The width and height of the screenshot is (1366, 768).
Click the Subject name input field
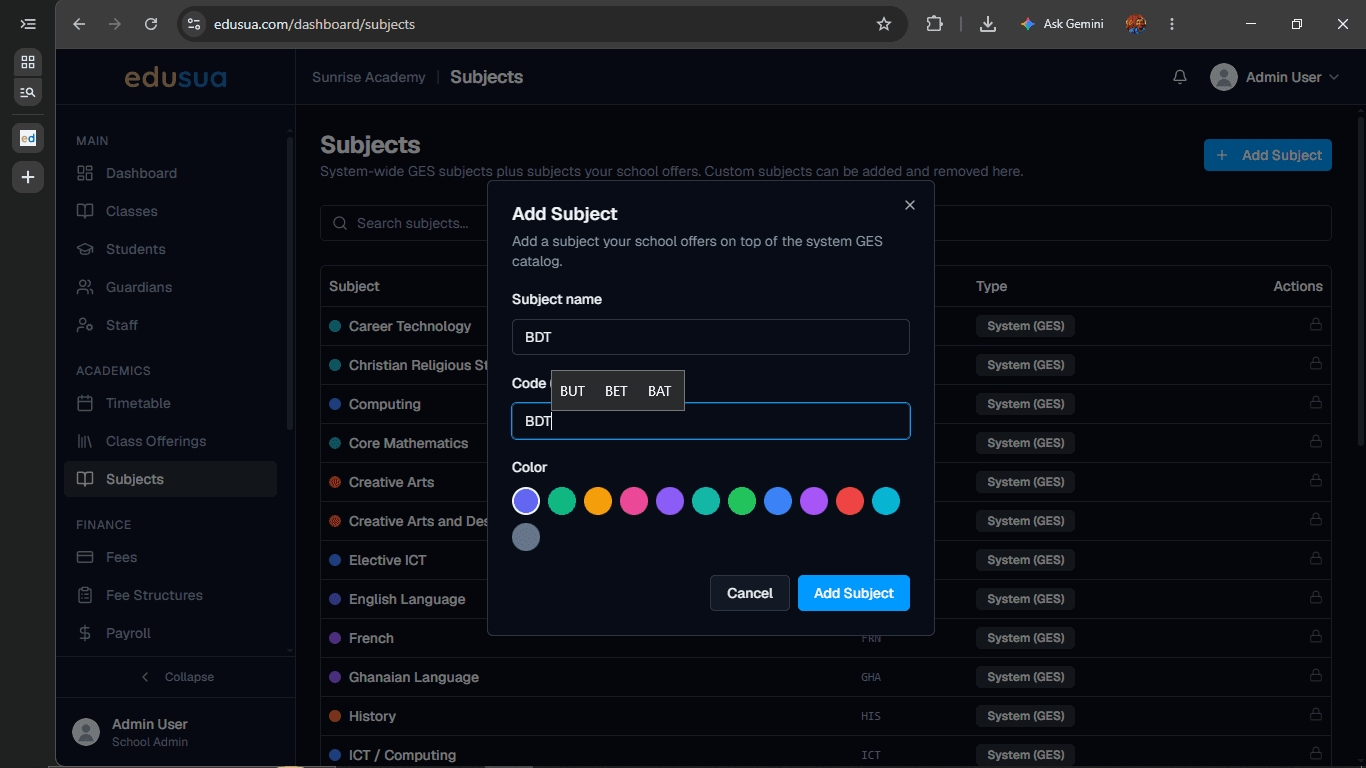(x=710, y=337)
